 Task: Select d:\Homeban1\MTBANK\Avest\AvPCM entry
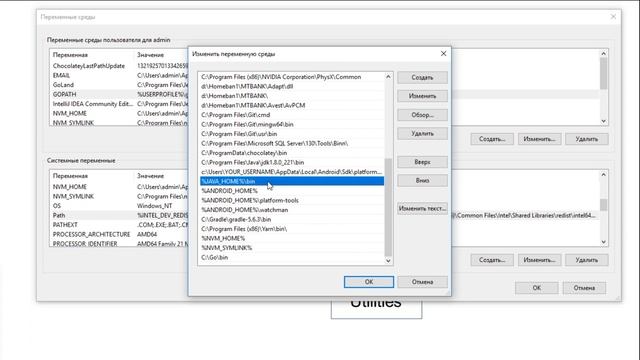point(292,105)
